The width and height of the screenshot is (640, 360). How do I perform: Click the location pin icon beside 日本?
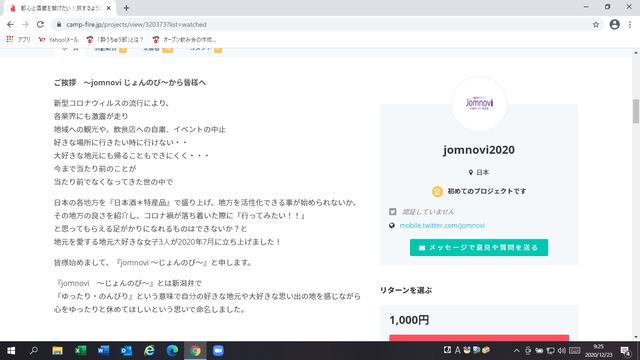pos(471,172)
